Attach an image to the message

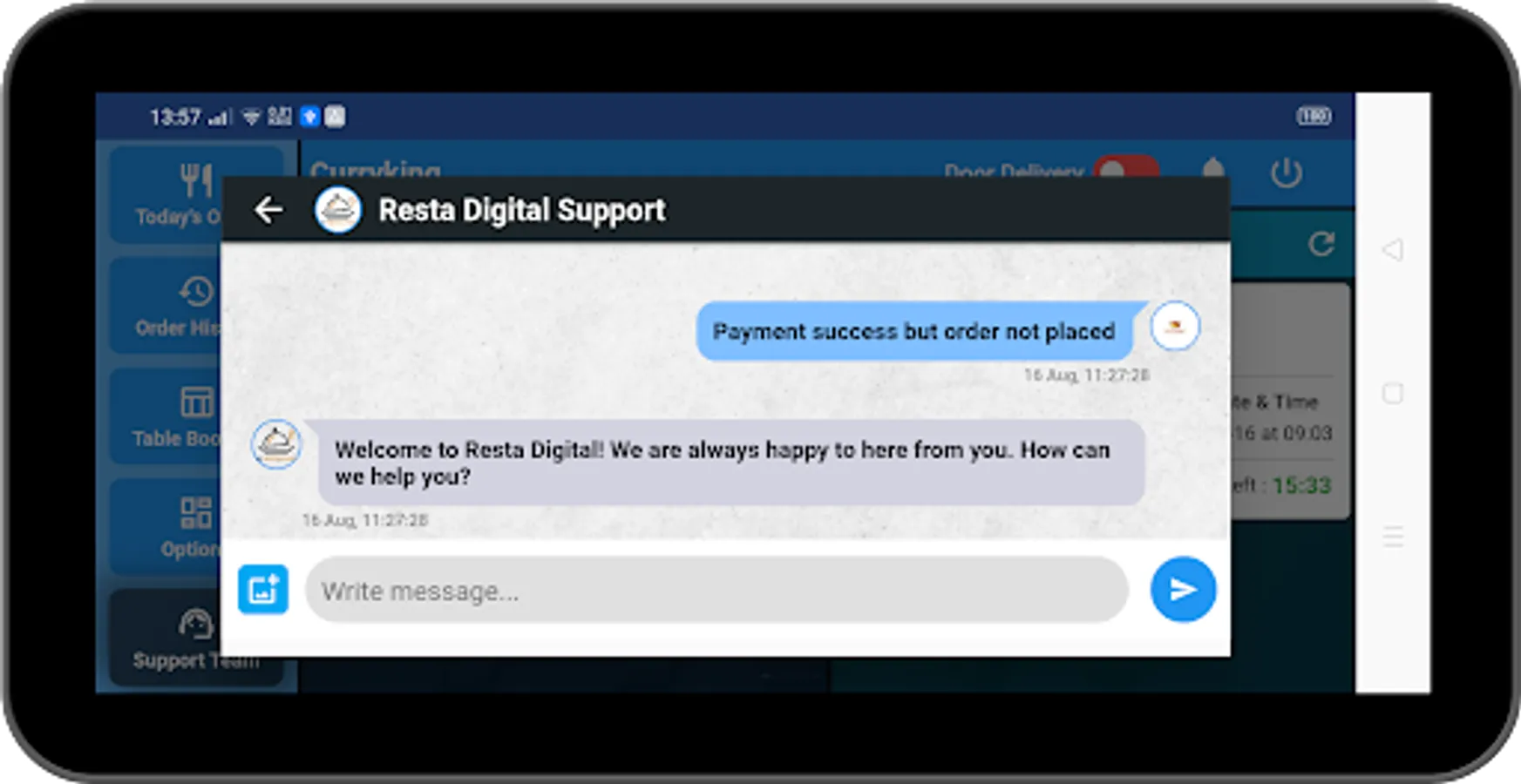coord(263,590)
